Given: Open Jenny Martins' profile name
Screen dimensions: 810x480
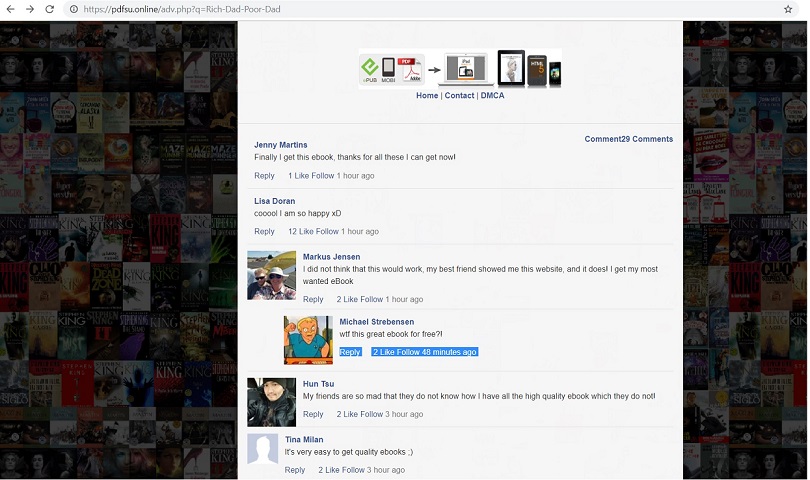Looking at the screenshot, I should [281, 145].
